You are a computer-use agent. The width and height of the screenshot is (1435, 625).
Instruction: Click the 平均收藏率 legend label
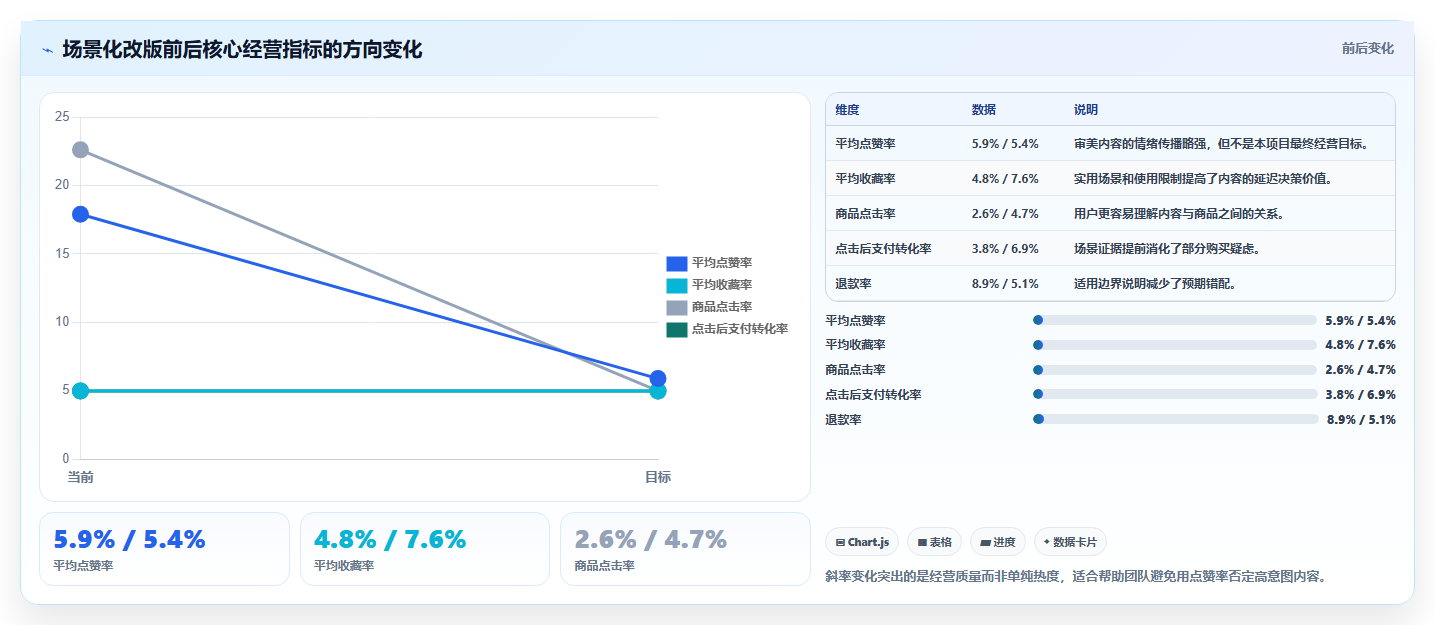[722, 285]
